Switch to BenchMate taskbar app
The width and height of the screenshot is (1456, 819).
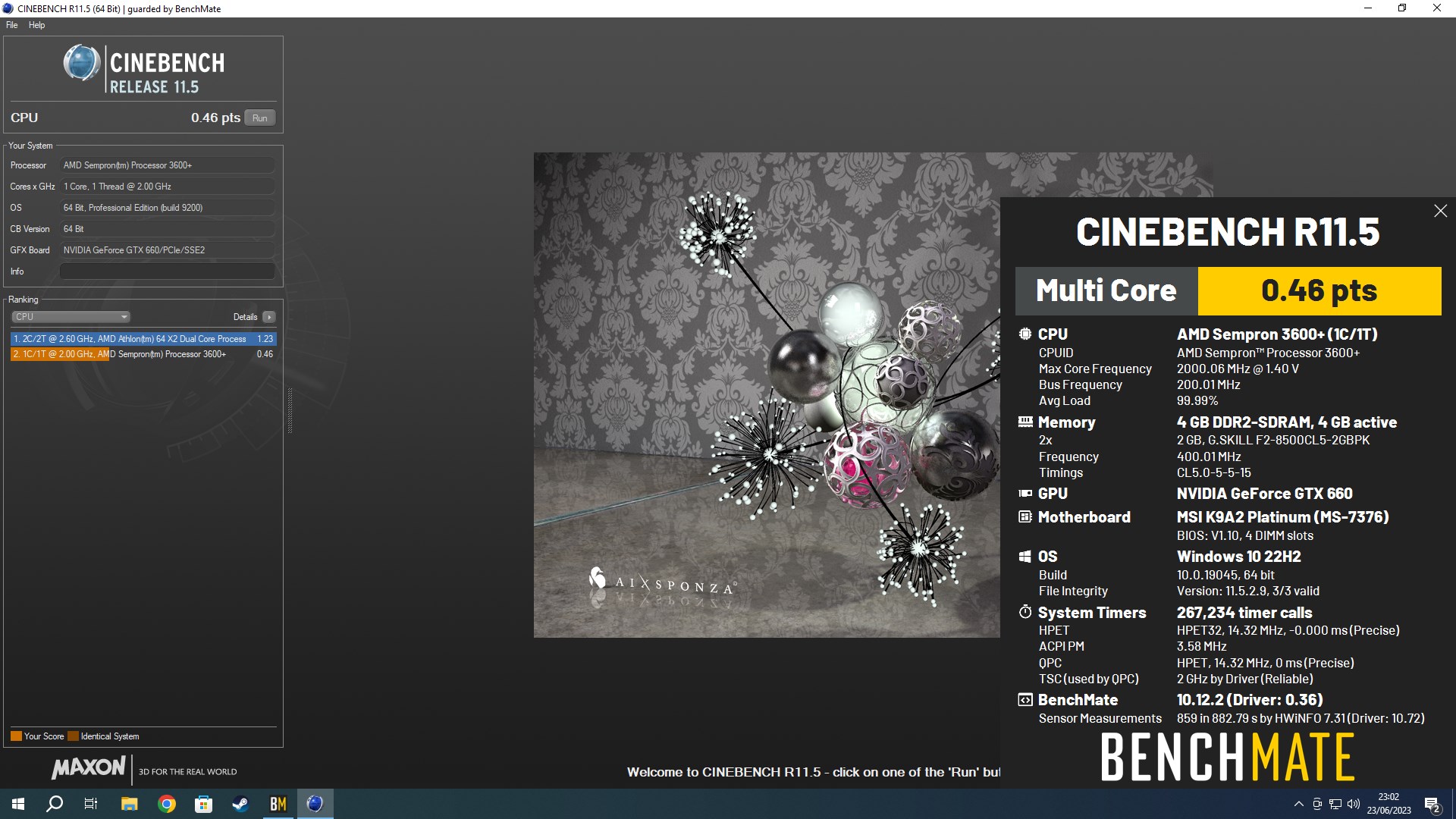(x=278, y=804)
